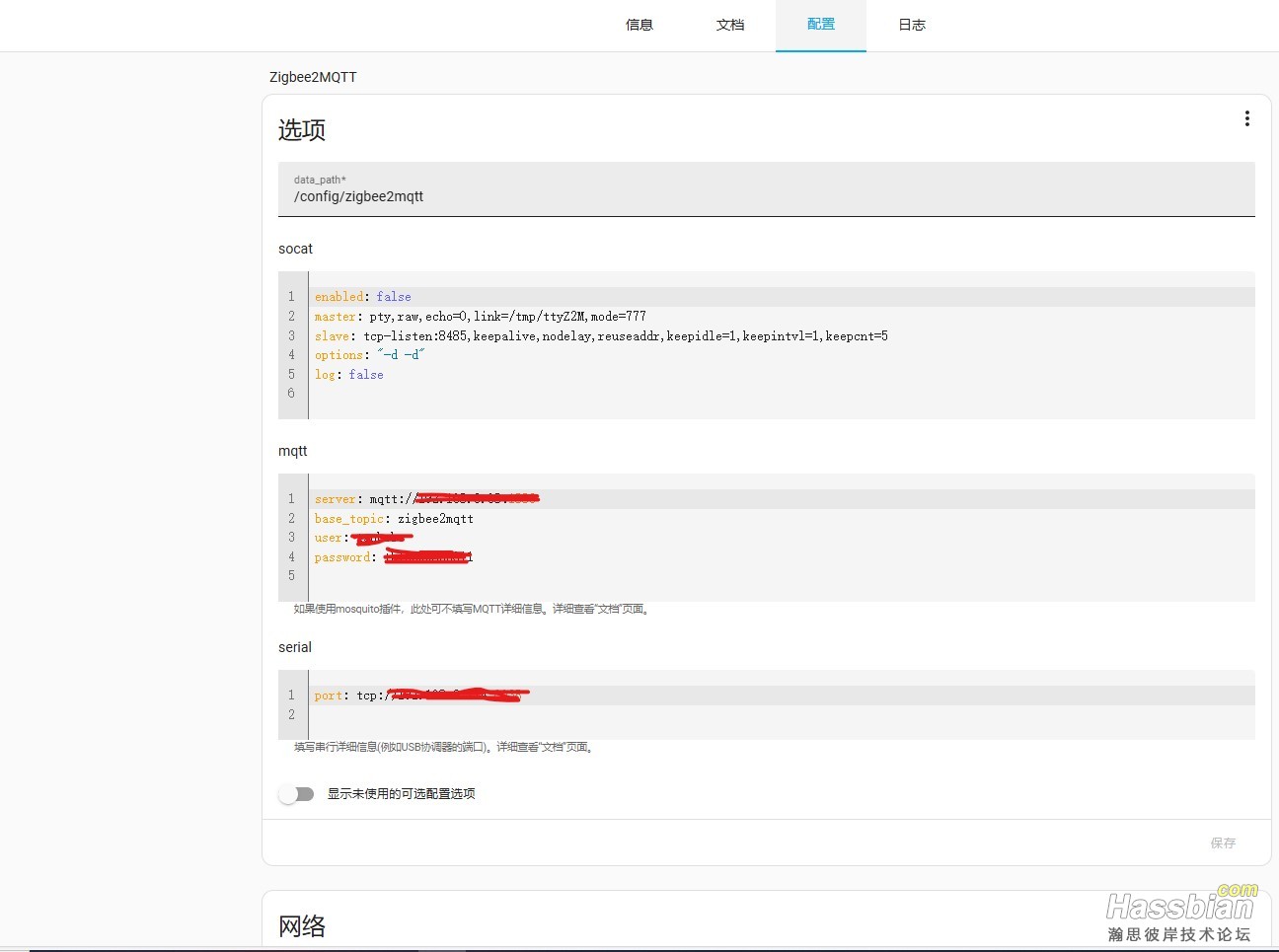Click the serial section label
This screenshot has height=952, width=1279.
[x=295, y=647]
